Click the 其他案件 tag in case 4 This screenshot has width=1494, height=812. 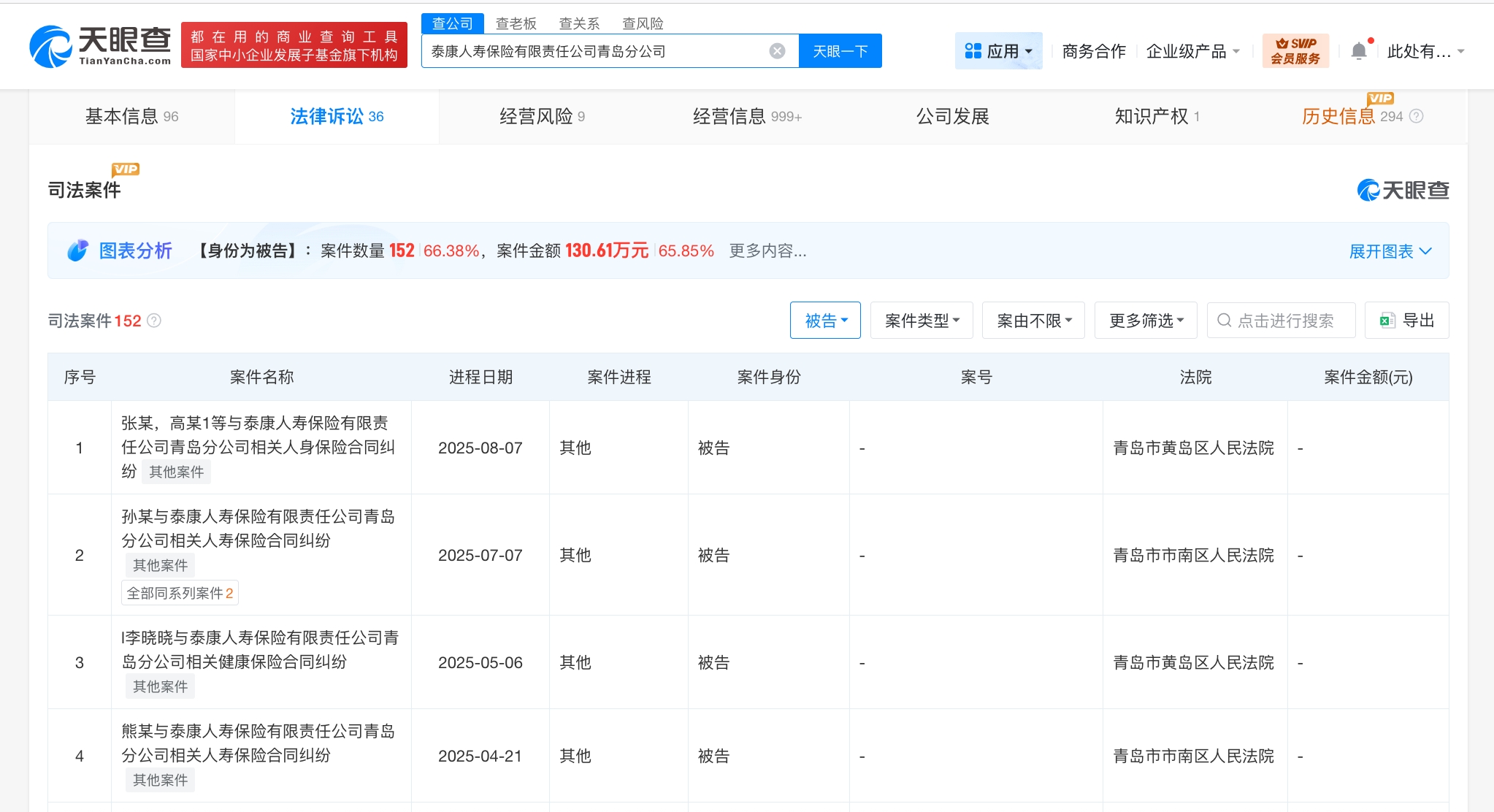[161, 780]
